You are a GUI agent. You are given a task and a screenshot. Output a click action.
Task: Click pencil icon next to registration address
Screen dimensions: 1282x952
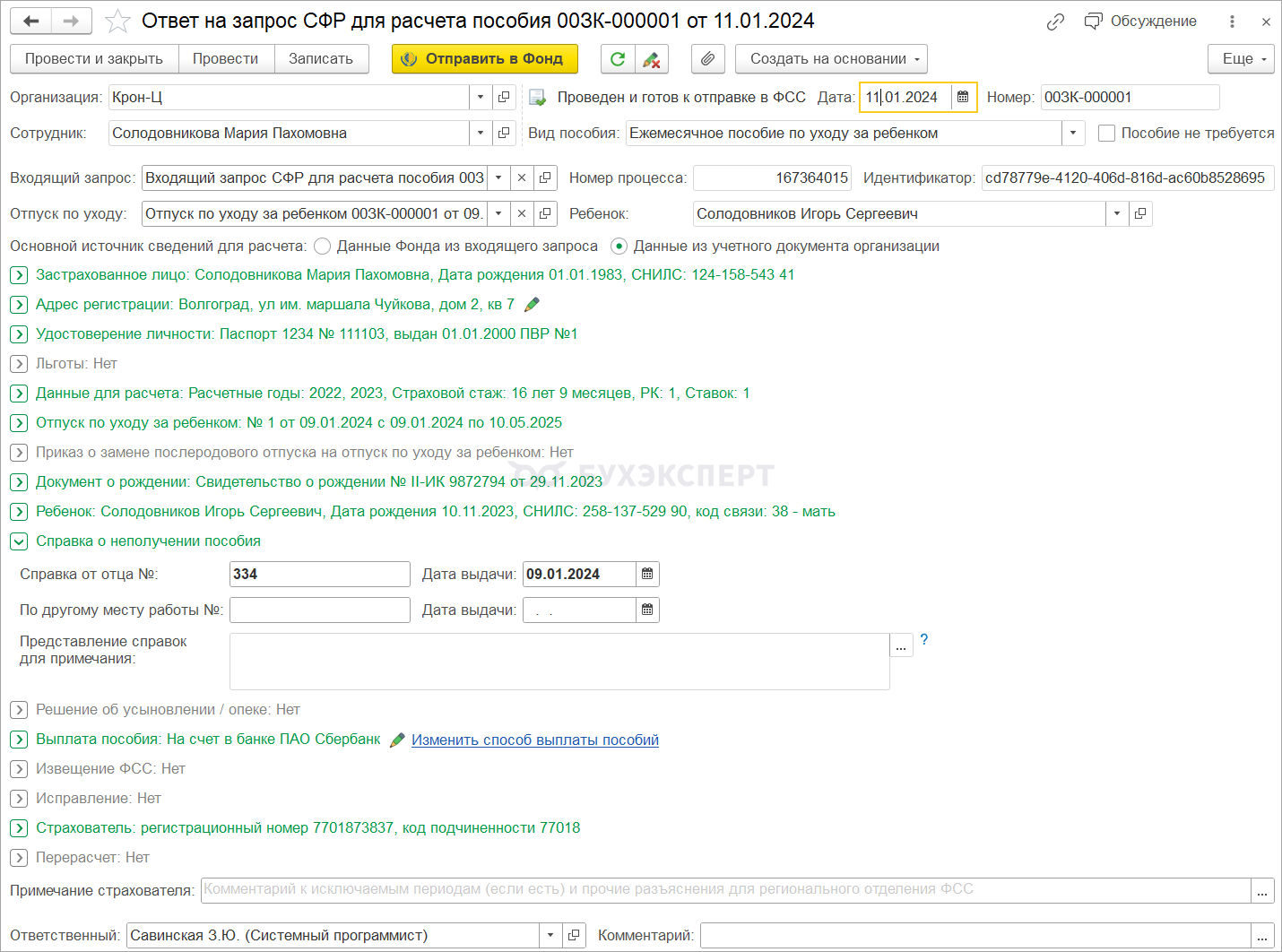tap(532, 305)
